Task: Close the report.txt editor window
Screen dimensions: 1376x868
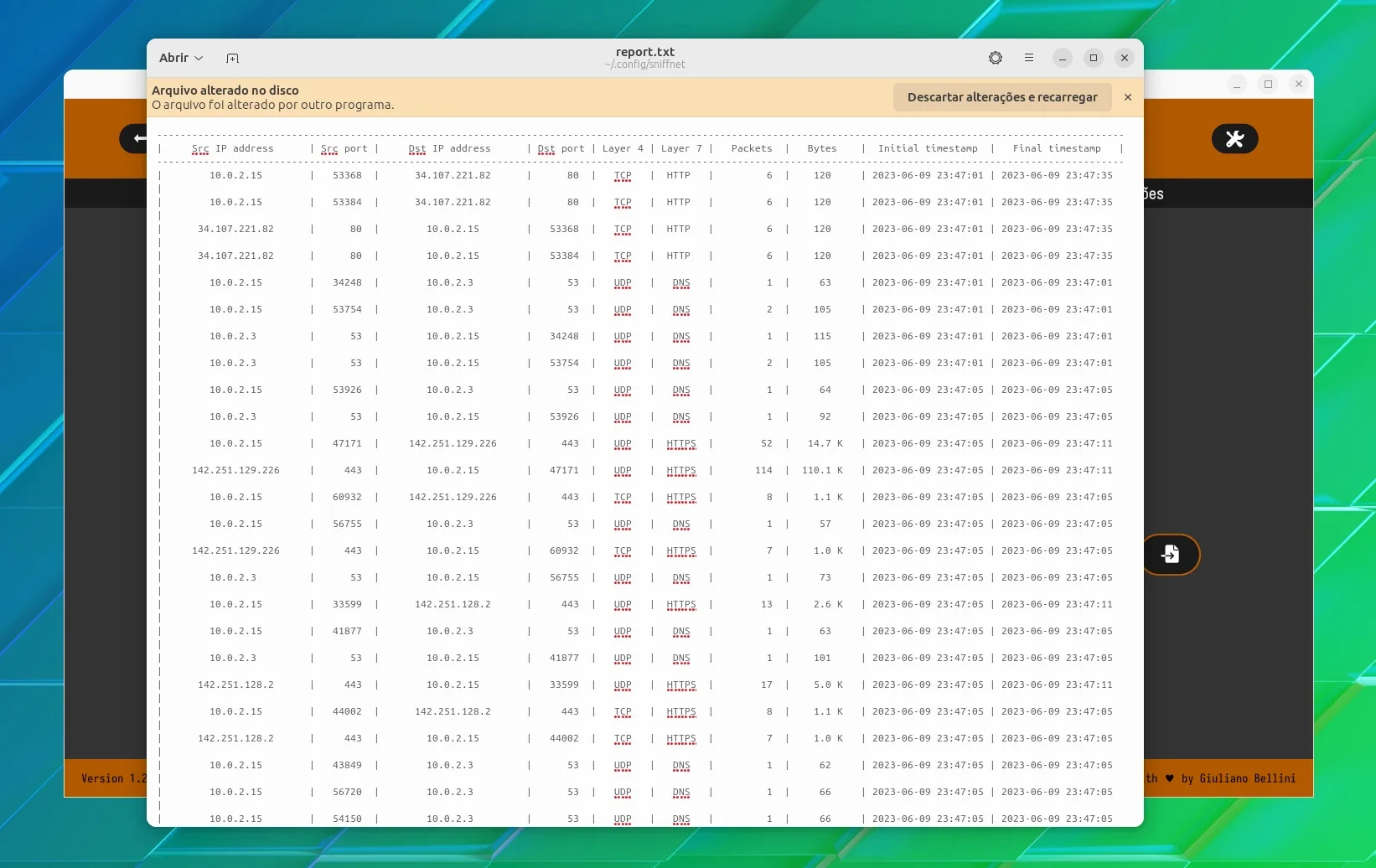Action: pyautogui.click(x=1125, y=58)
